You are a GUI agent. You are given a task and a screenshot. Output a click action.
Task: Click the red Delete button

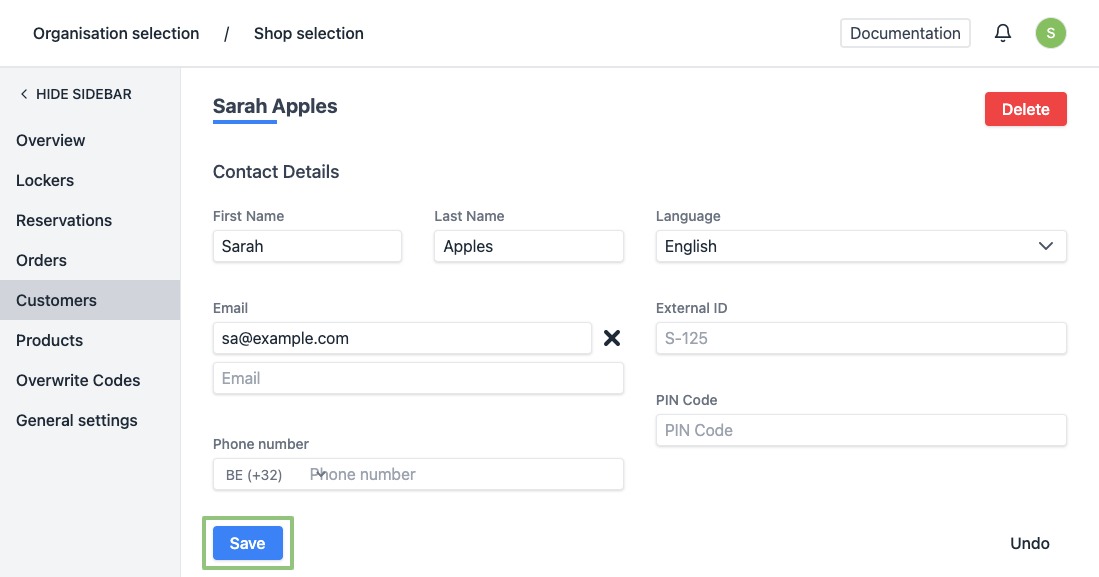tap(1025, 109)
